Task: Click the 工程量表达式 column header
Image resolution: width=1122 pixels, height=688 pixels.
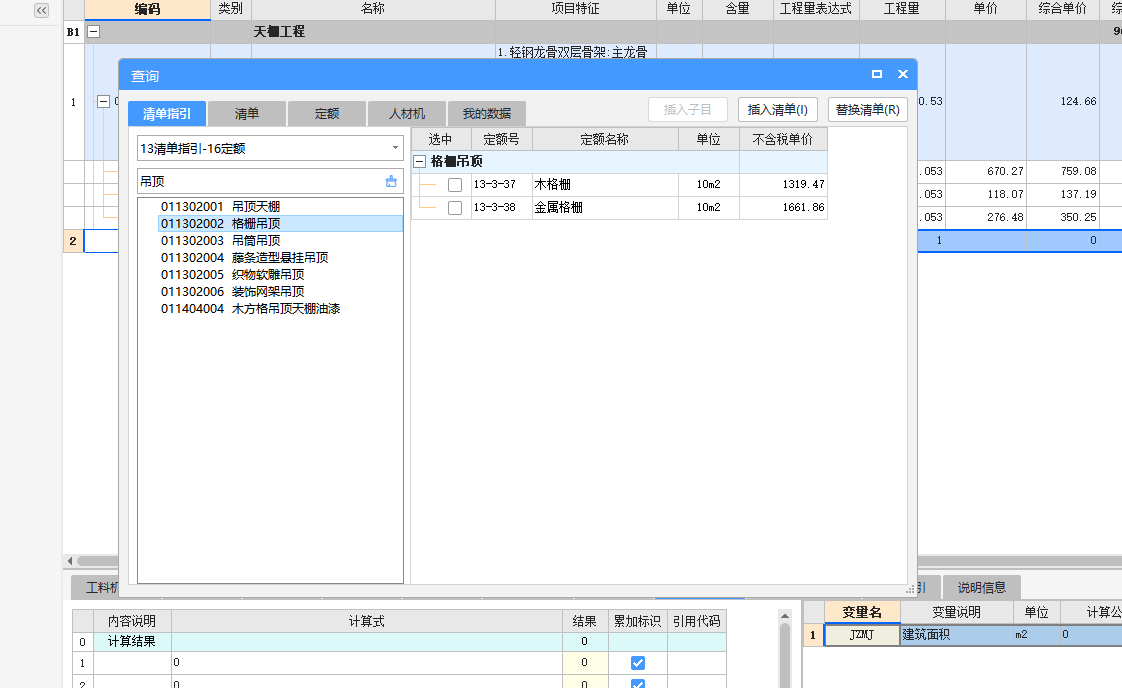Action: pos(816,9)
